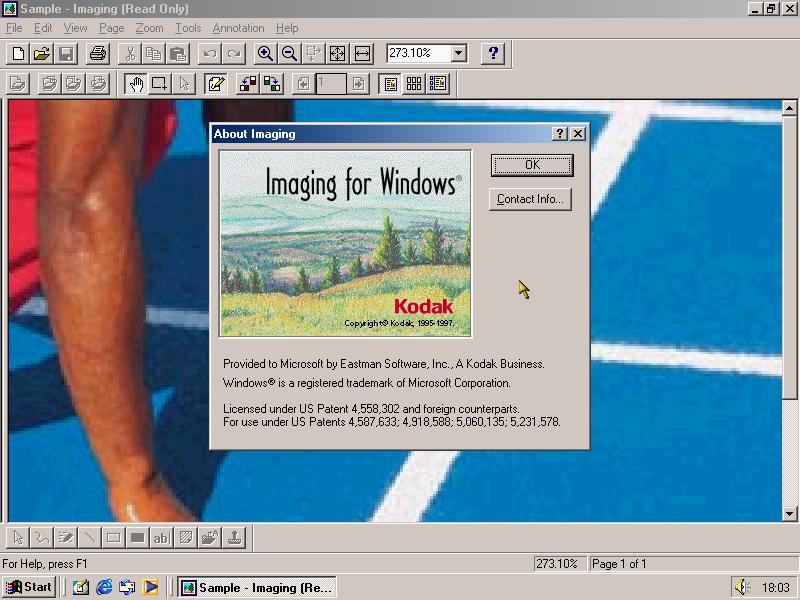Rotate the image left
The width and height of the screenshot is (800, 600).
[247, 84]
